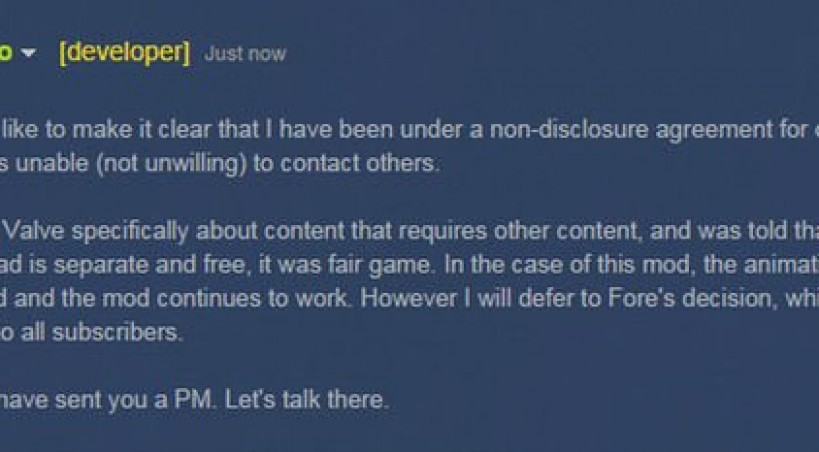Click the "Just now" timestamp

tap(245, 54)
